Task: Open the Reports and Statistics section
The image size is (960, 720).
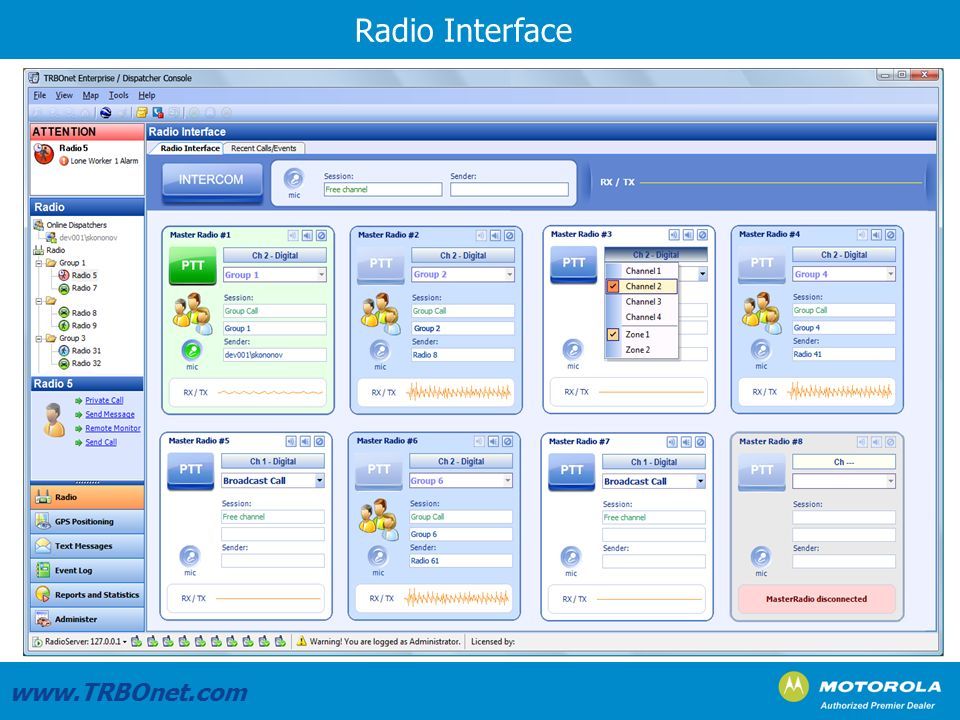Action: point(88,594)
